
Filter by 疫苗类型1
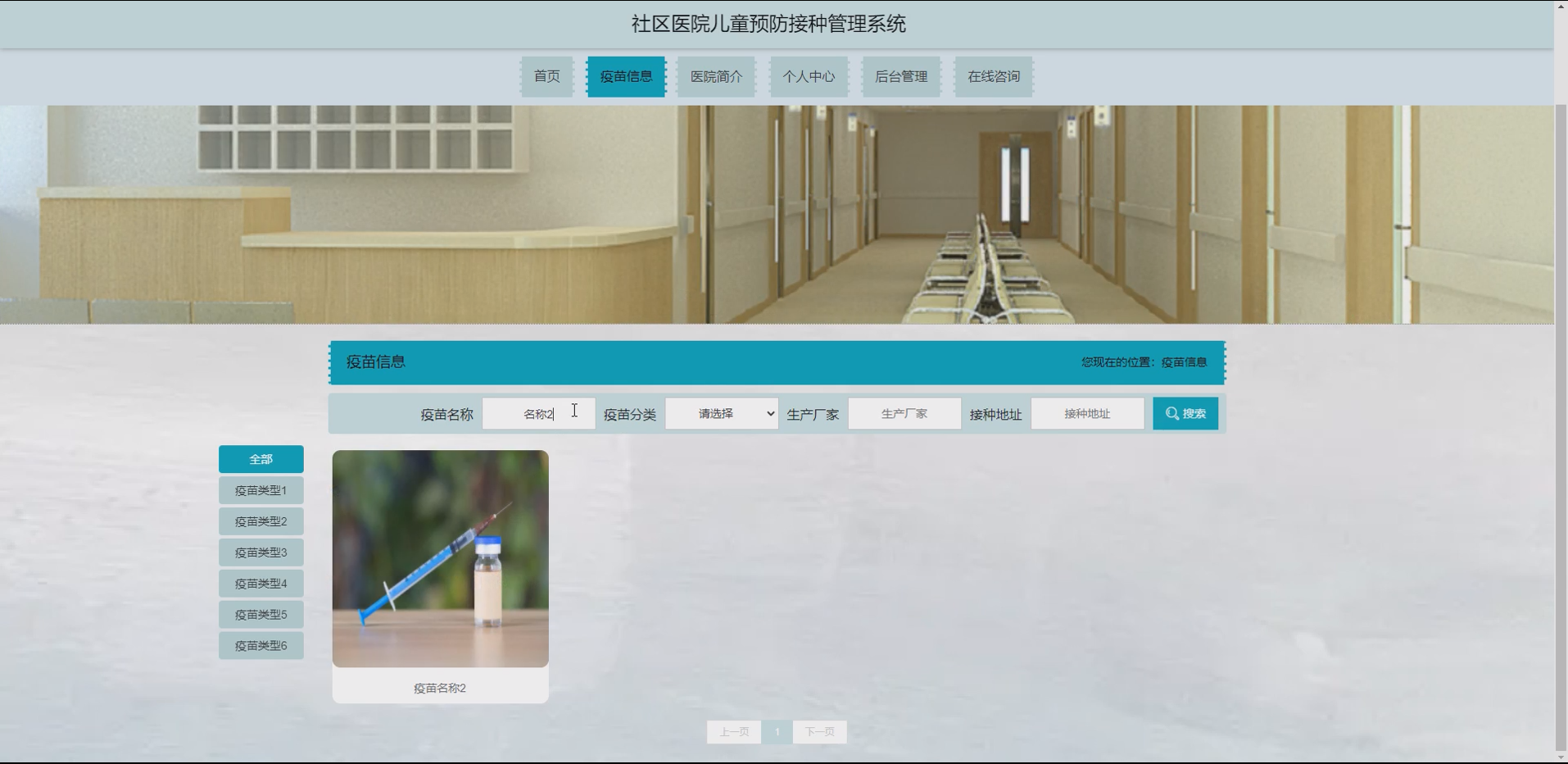tap(261, 490)
